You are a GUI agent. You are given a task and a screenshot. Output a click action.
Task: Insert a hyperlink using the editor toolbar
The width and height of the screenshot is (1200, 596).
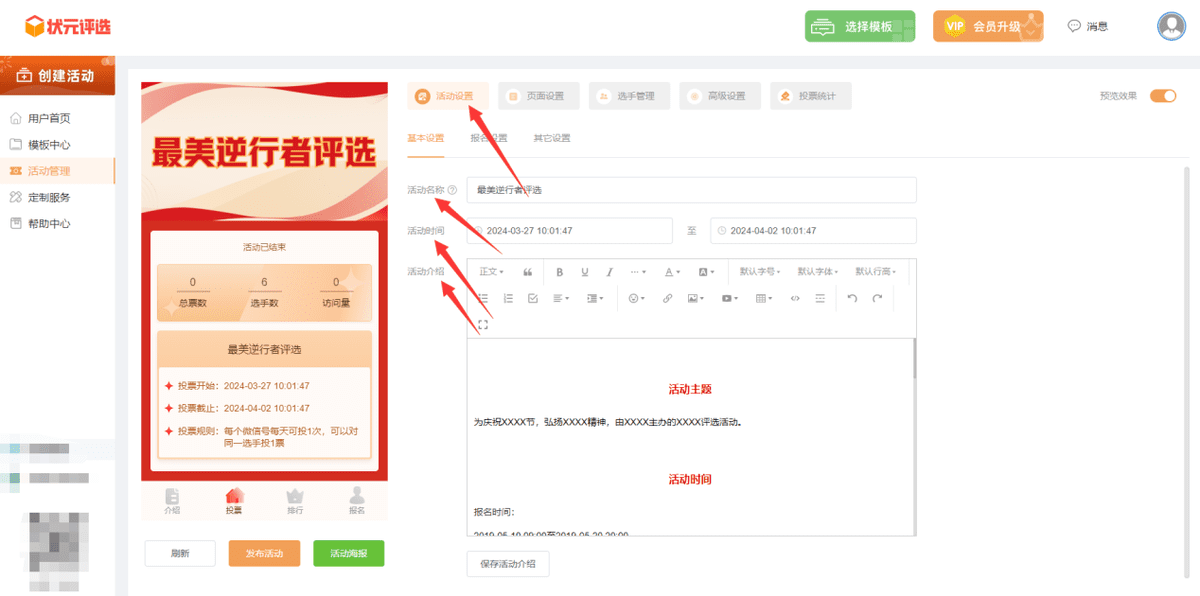coord(669,300)
